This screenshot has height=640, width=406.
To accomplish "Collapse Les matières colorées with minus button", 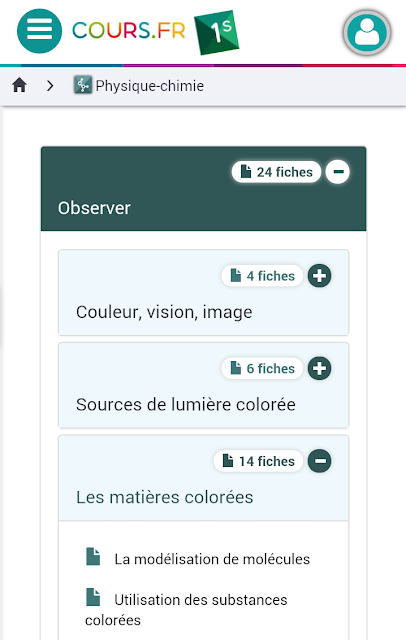I will [x=319, y=461].
